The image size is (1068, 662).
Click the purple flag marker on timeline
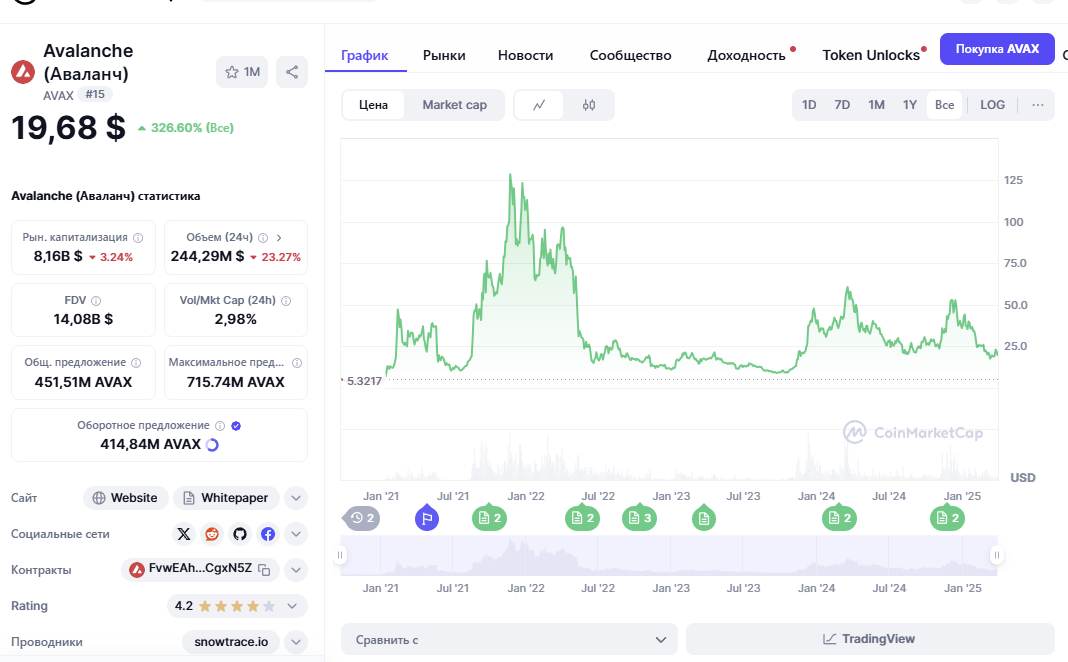427,519
